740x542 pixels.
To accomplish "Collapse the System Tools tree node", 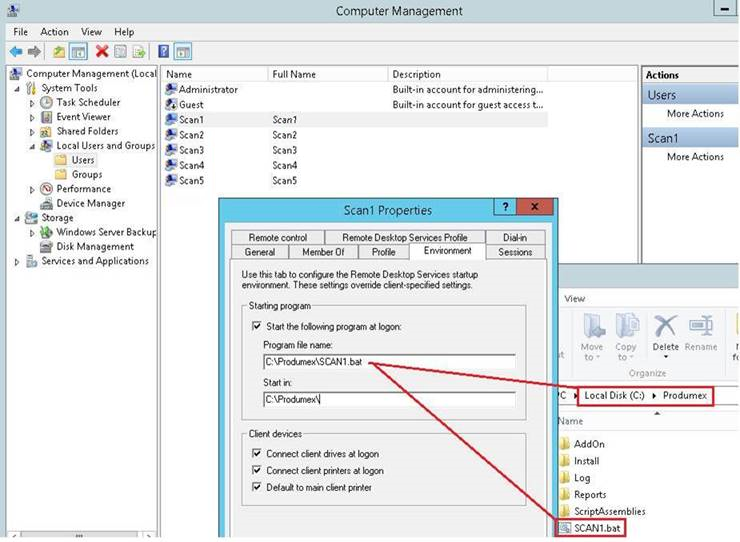I will (x=18, y=88).
